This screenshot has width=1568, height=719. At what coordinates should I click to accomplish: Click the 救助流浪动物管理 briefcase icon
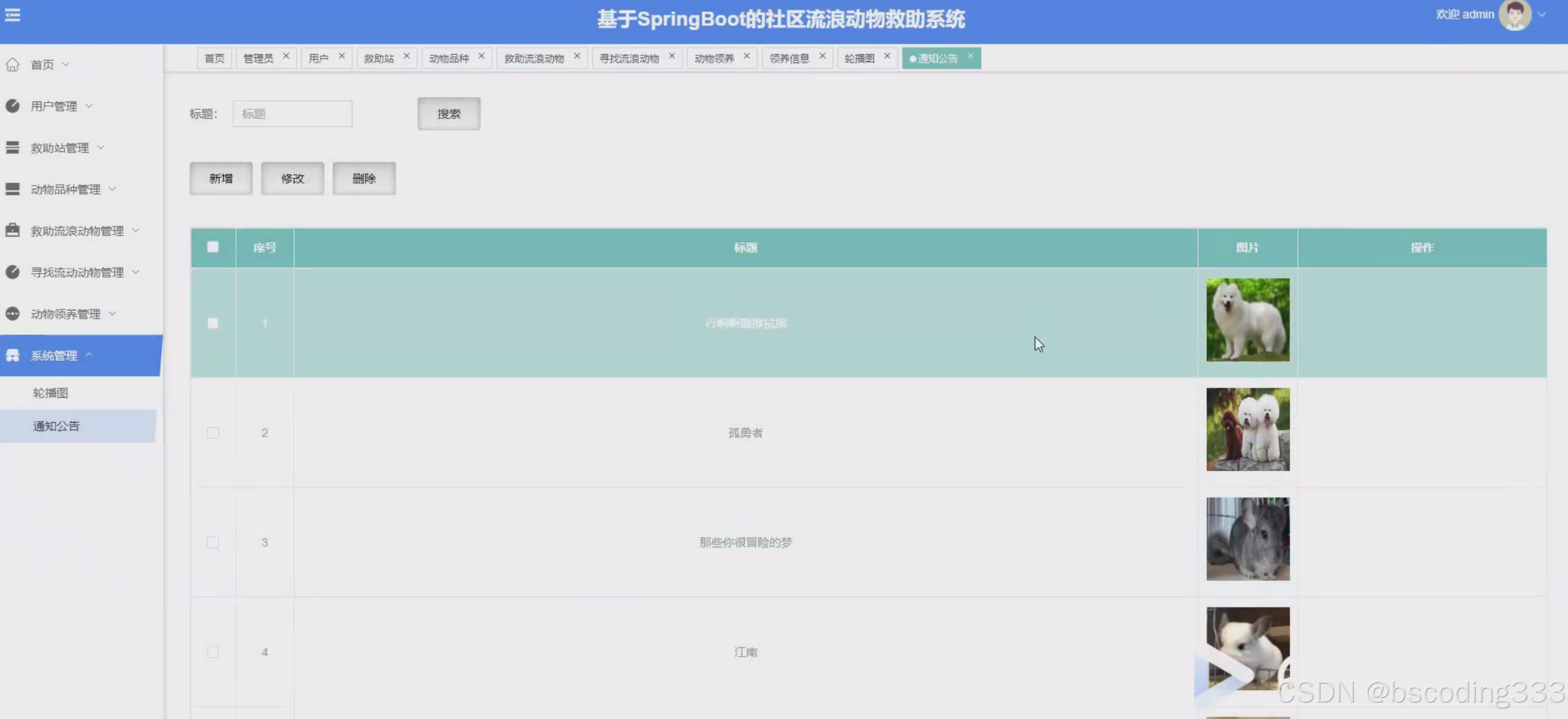click(x=13, y=230)
